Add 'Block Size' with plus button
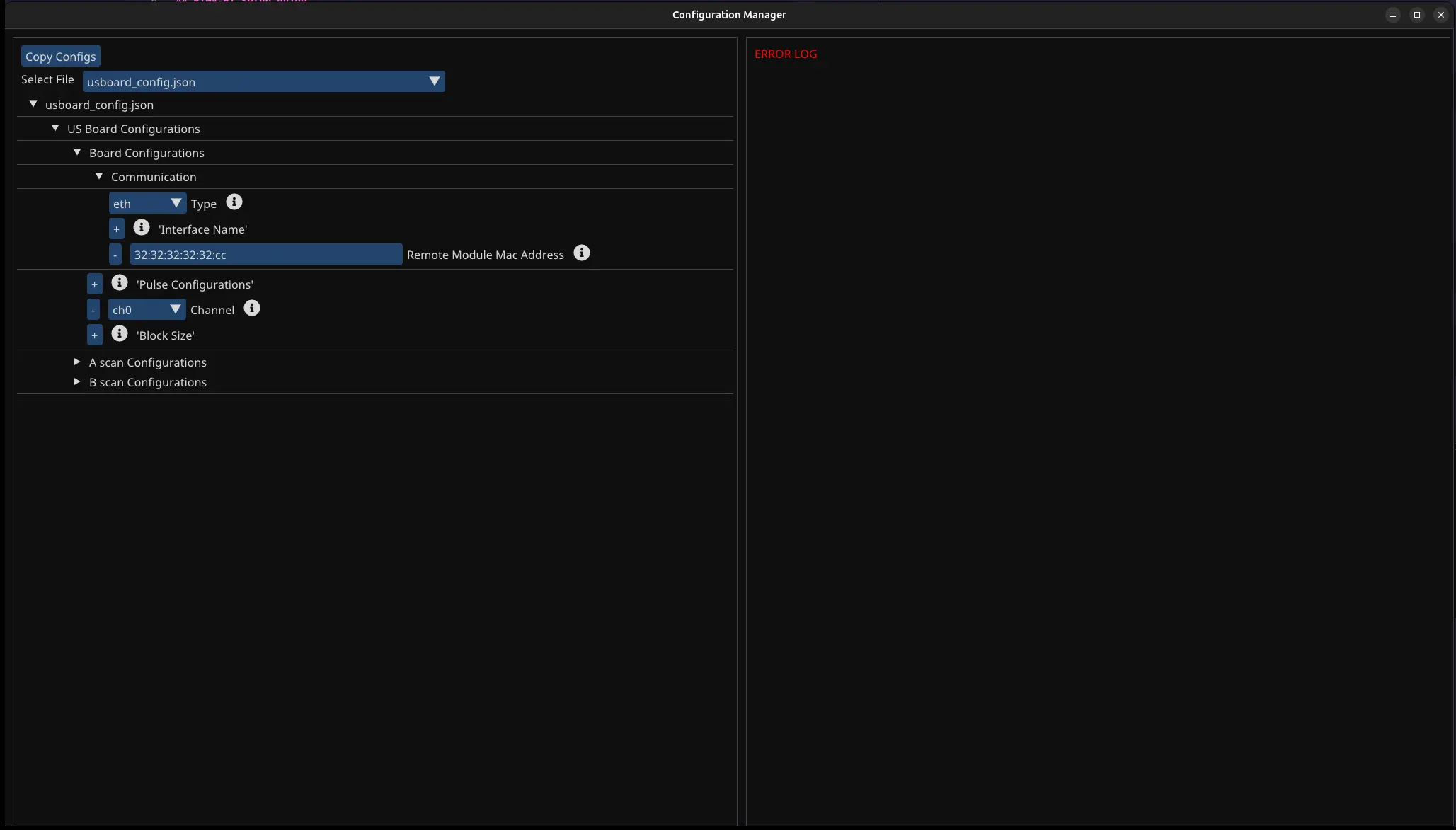 coord(95,335)
